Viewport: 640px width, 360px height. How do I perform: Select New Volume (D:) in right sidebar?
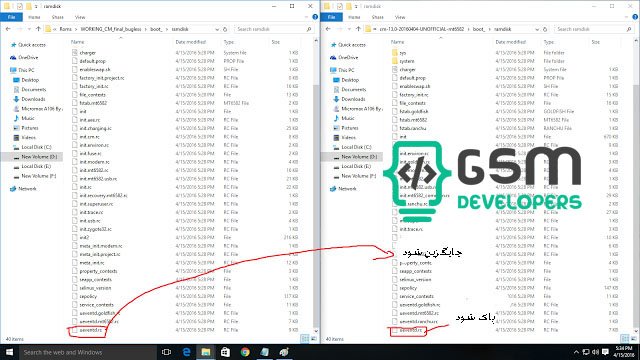pos(356,157)
